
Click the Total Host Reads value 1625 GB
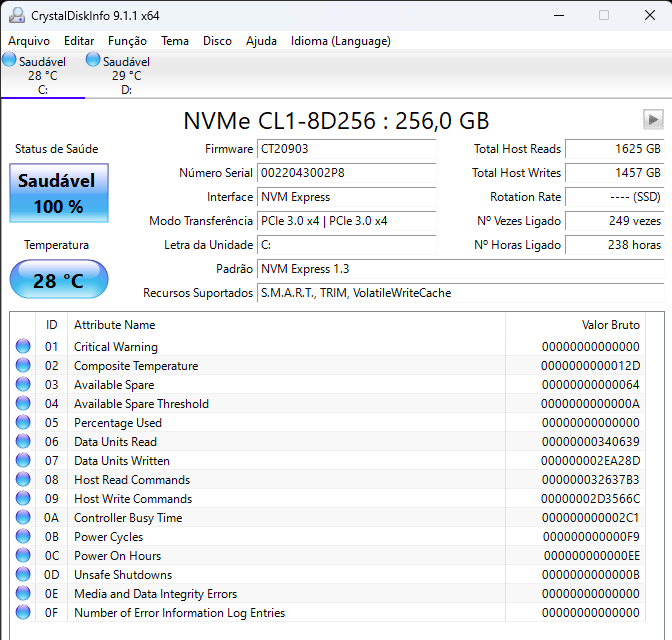[x=615, y=149]
